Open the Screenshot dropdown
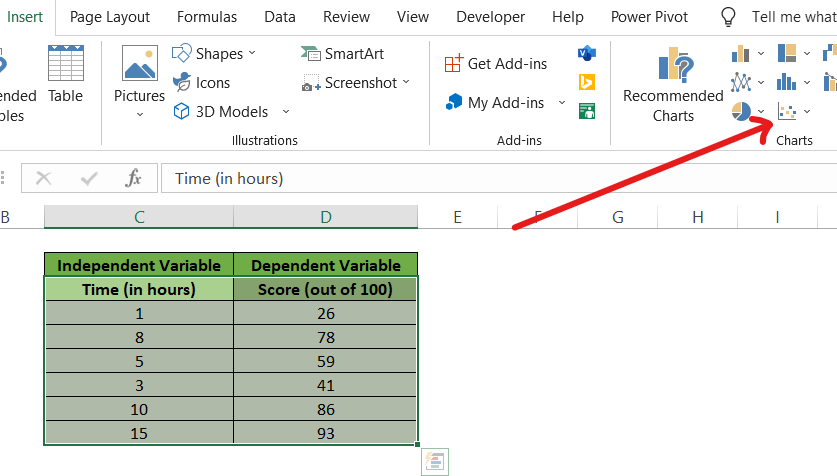Image resolution: width=837 pixels, height=476 pixels. click(406, 83)
